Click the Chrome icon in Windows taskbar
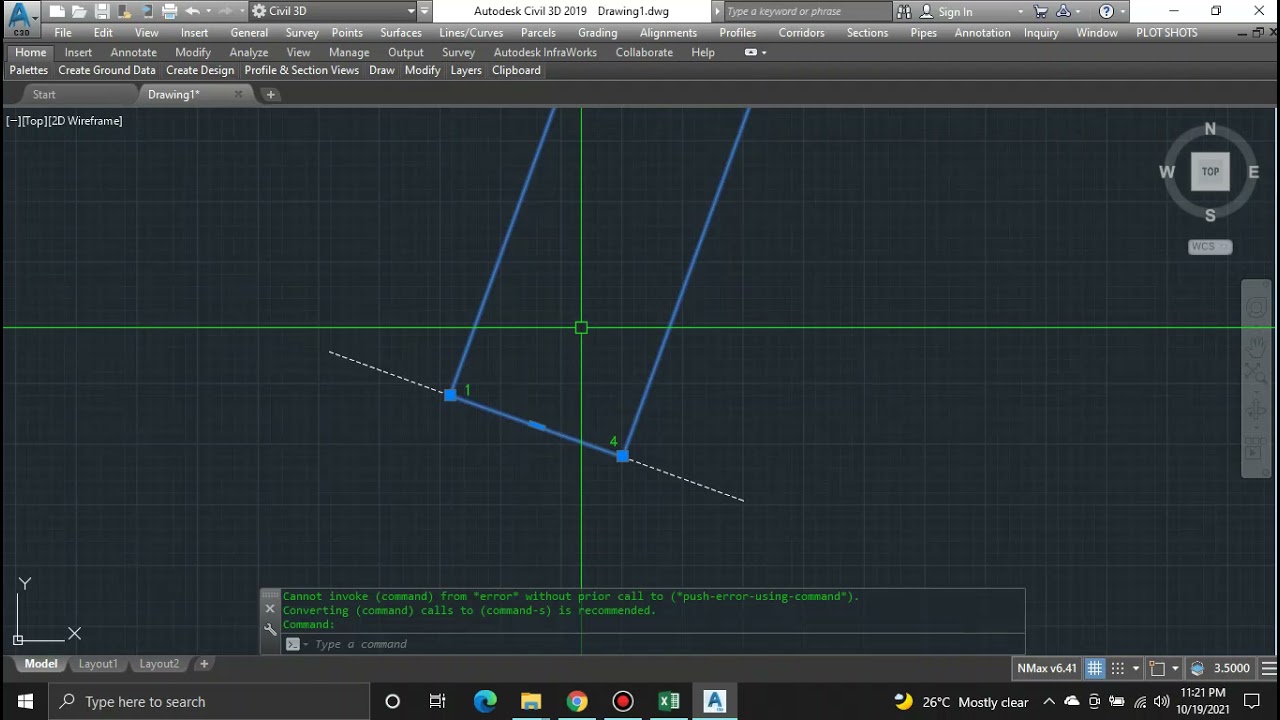Screen dimensions: 1280x720 (577, 701)
